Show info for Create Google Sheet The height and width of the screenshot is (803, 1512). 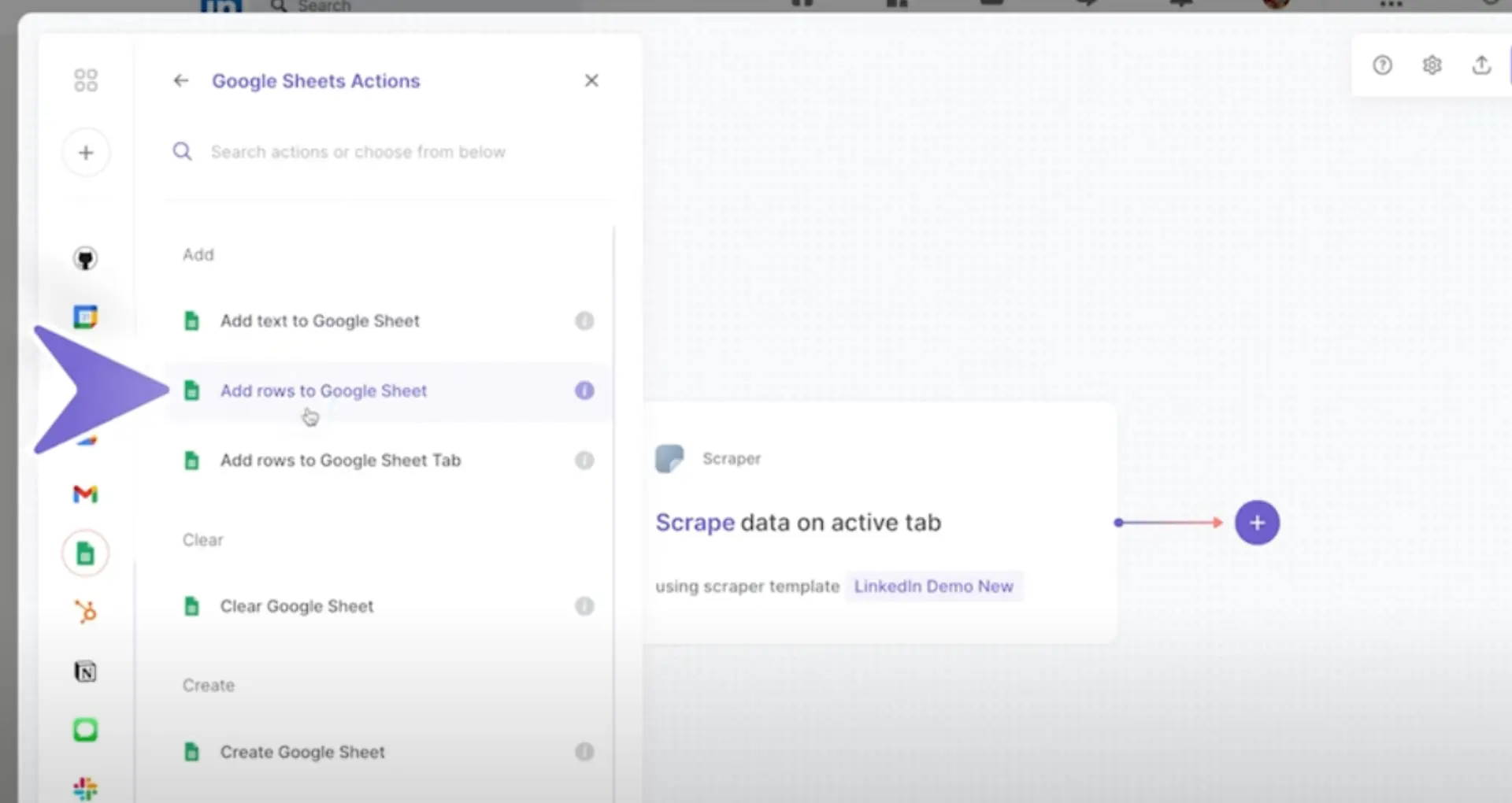tap(584, 752)
